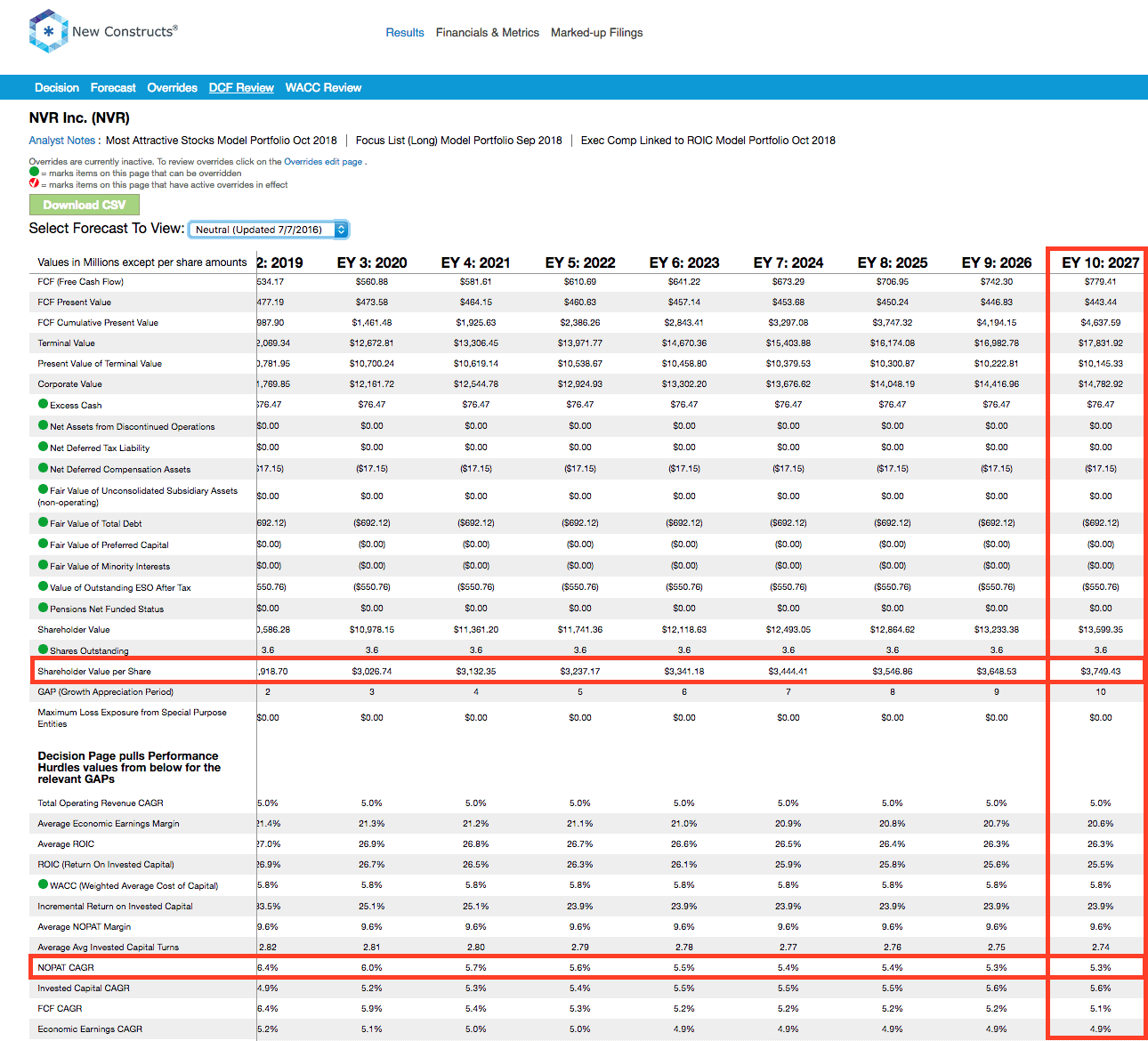Click the $779.41 free cash flow cell
The width and height of the screenshot is (1148, 1041).
coord(1101,281)
